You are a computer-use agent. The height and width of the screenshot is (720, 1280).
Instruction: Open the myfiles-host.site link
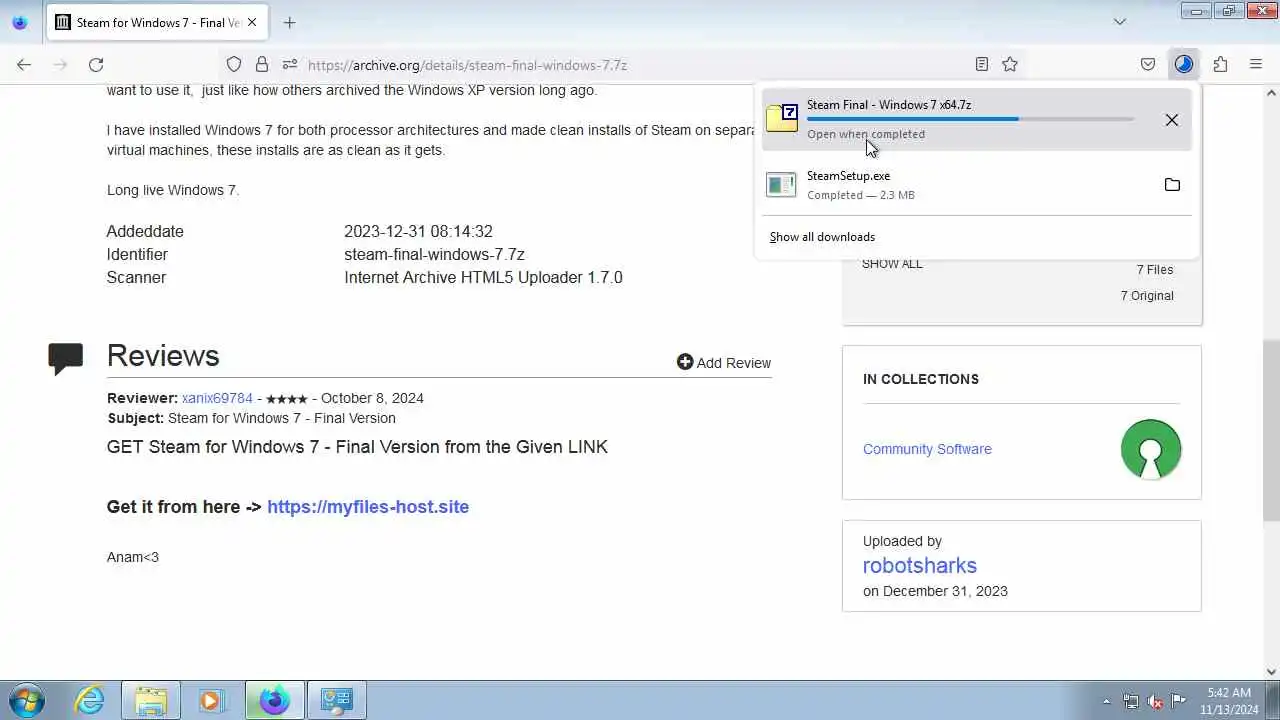(x=368, y=507)
